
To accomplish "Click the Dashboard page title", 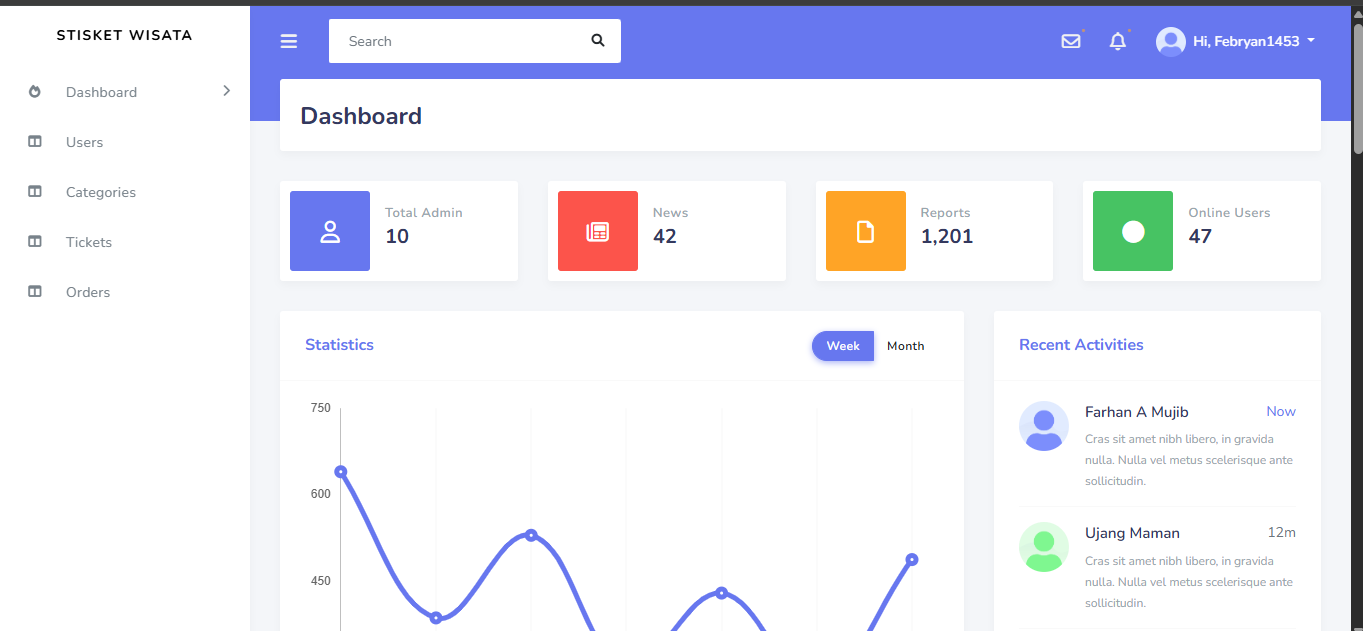I will [361, 116].
